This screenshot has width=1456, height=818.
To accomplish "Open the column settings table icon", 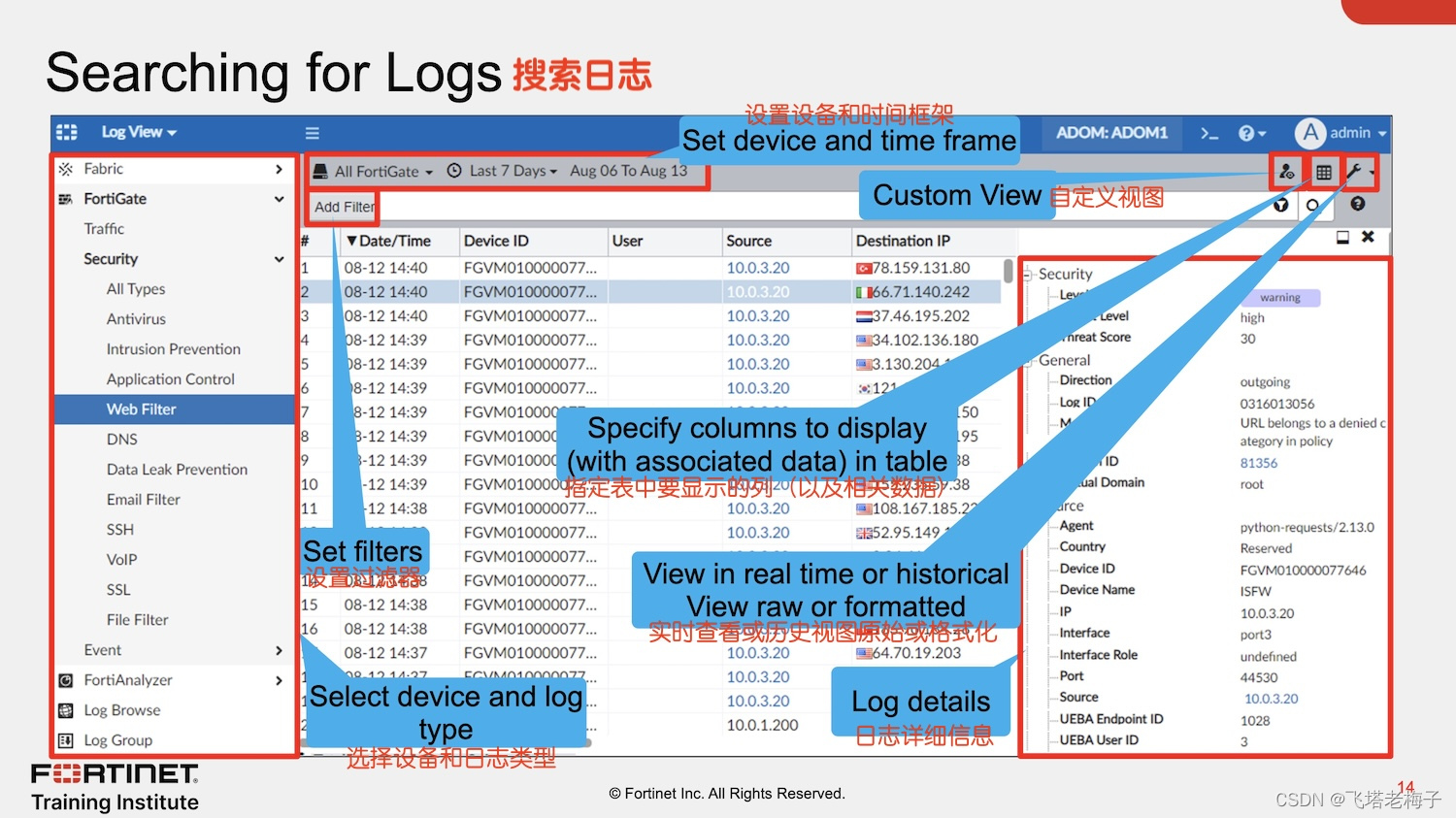I will [1323, 173].
